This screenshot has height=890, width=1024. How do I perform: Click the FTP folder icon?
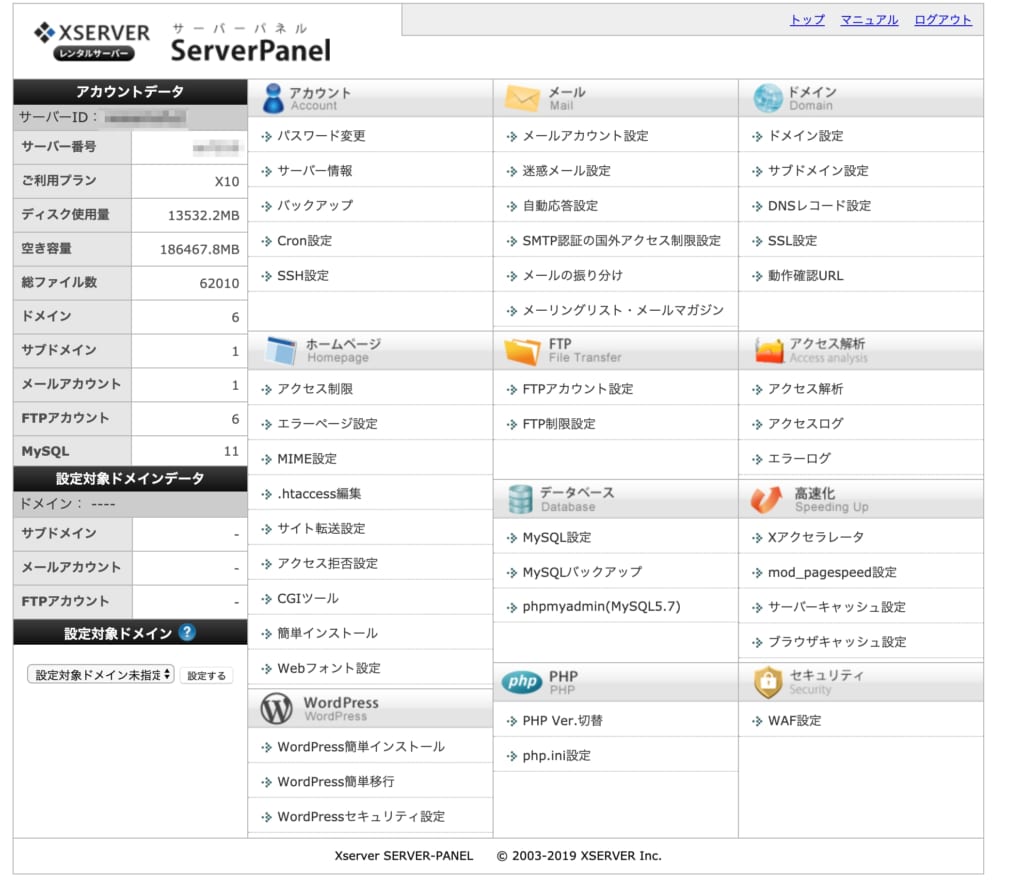(522, 351)
